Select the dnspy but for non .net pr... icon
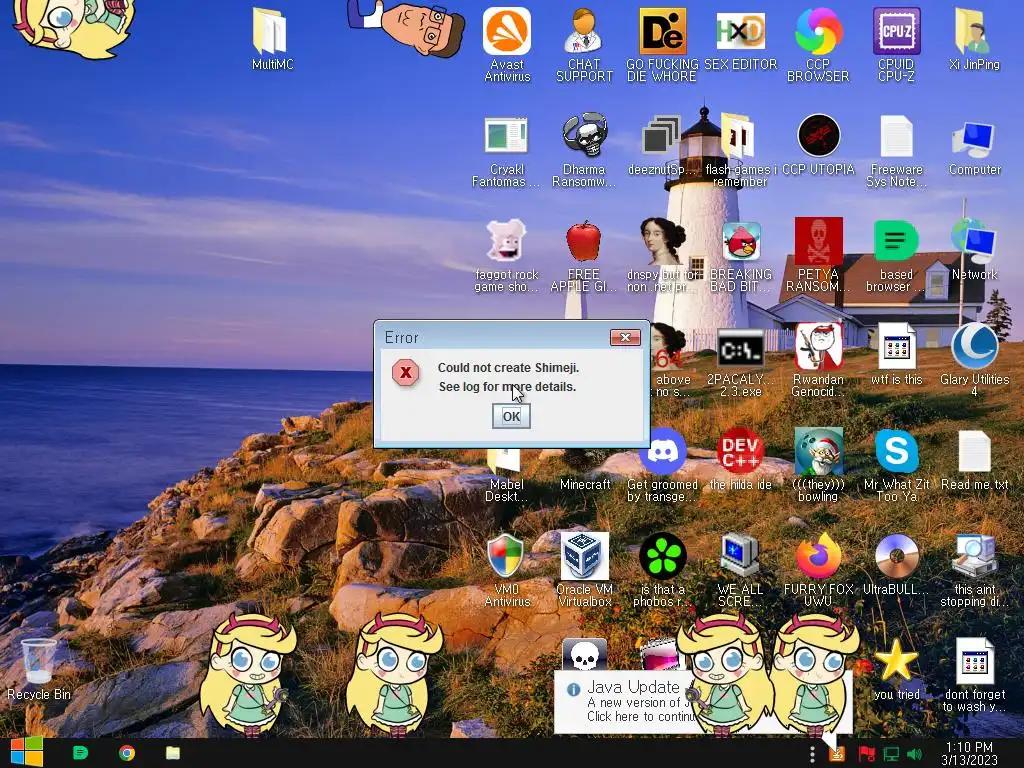This screenshot has width=1024, height=768. click(x=662, y=255)
